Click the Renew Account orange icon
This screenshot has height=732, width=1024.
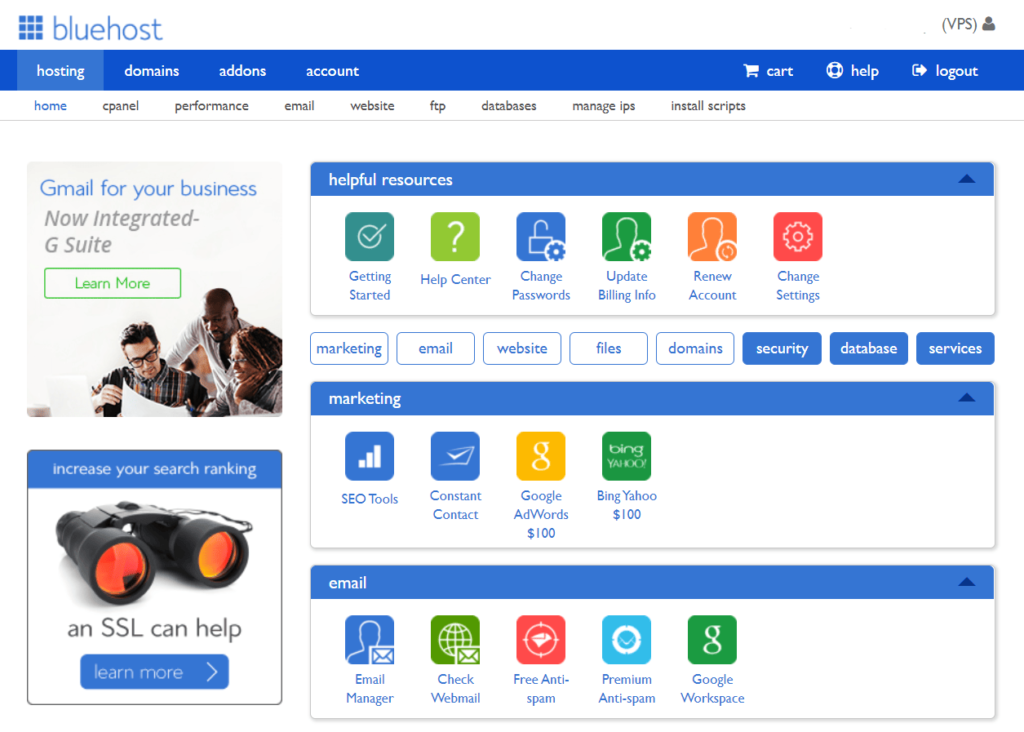[712, 236]
